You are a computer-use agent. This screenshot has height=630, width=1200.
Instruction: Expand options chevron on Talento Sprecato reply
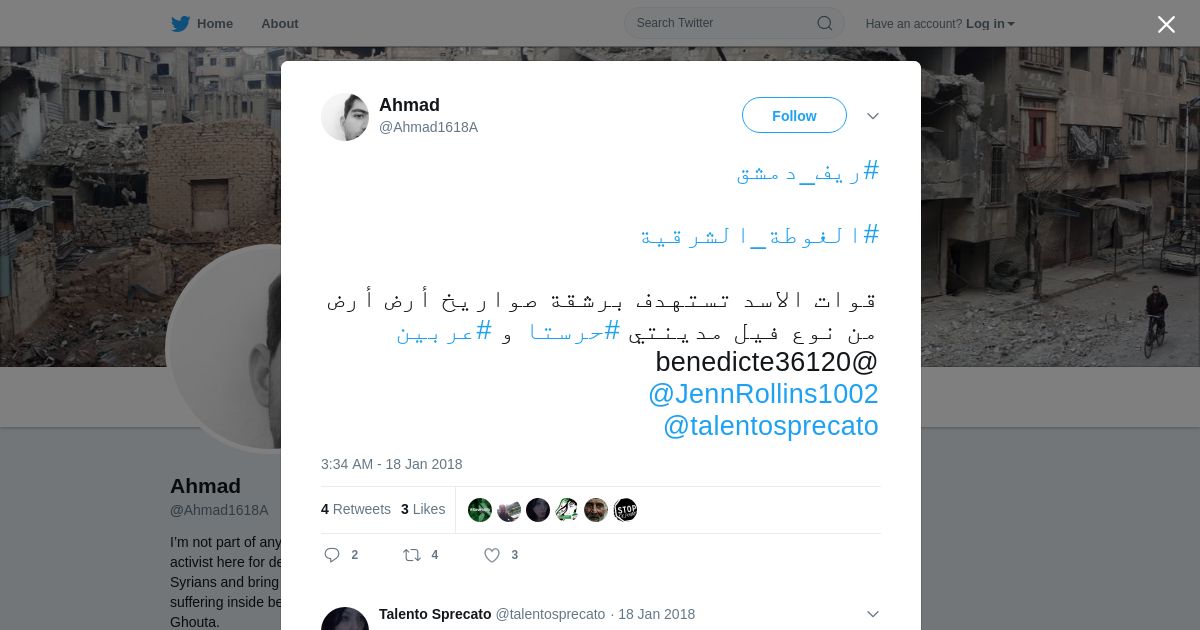pos(873,614)
